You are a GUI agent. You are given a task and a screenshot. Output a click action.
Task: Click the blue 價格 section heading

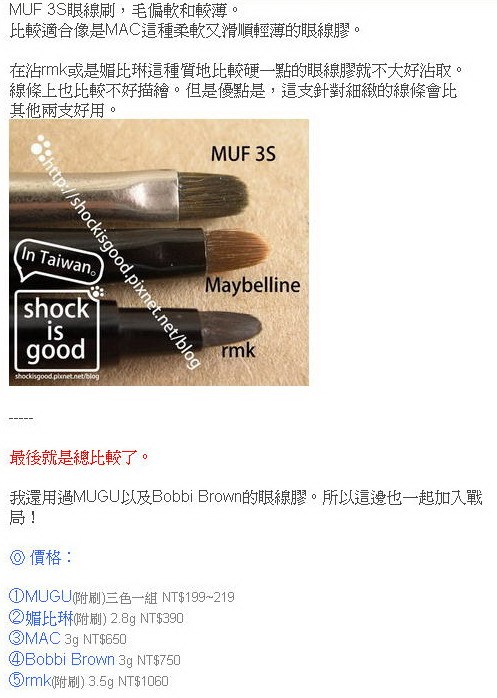click(x=41, y=557)
